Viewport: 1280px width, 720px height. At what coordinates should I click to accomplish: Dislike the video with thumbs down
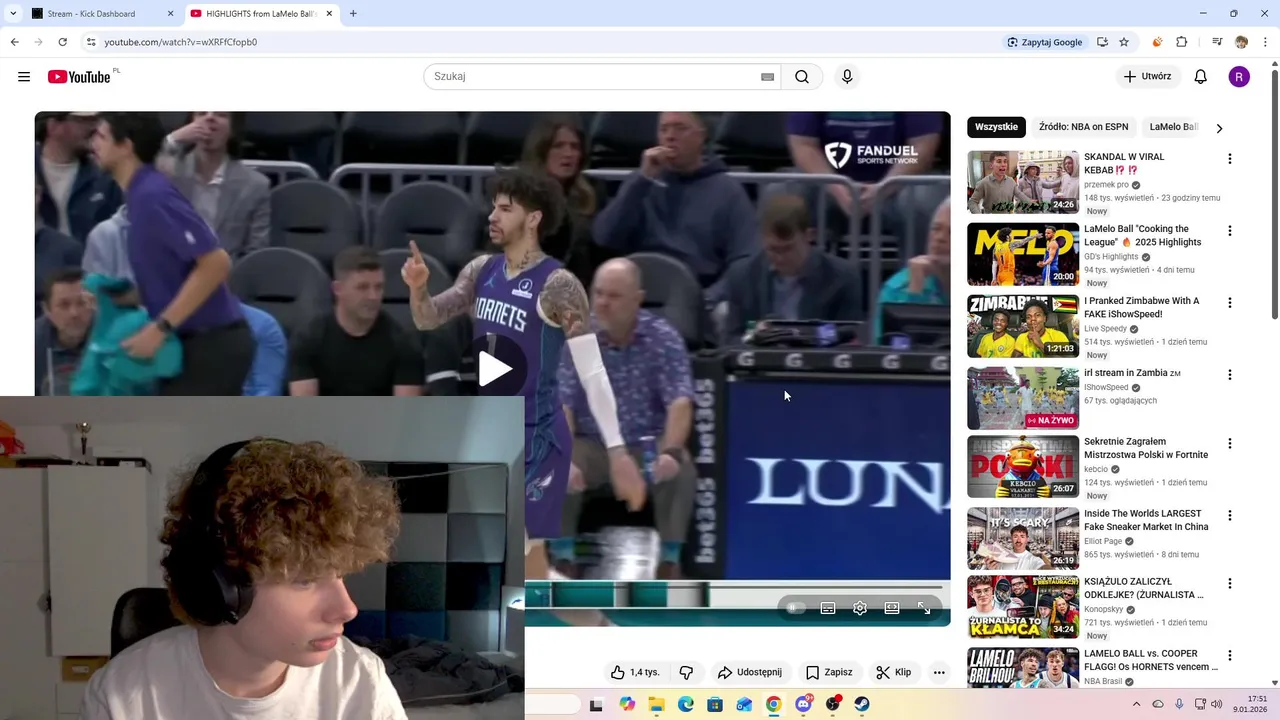pyautogui.click(x=686, y=672)
